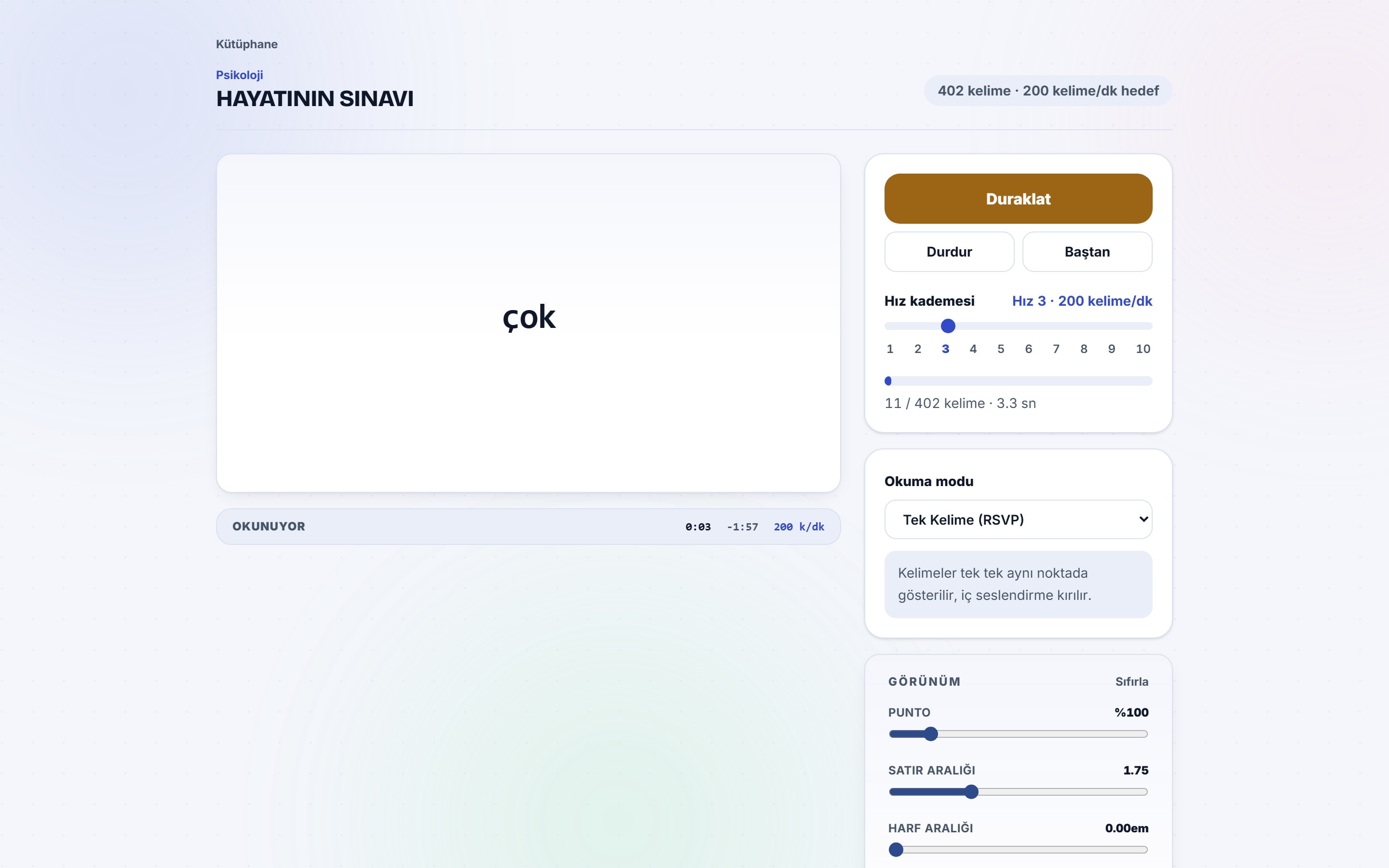Open the Psikoloji category link

tap(239, 75)
